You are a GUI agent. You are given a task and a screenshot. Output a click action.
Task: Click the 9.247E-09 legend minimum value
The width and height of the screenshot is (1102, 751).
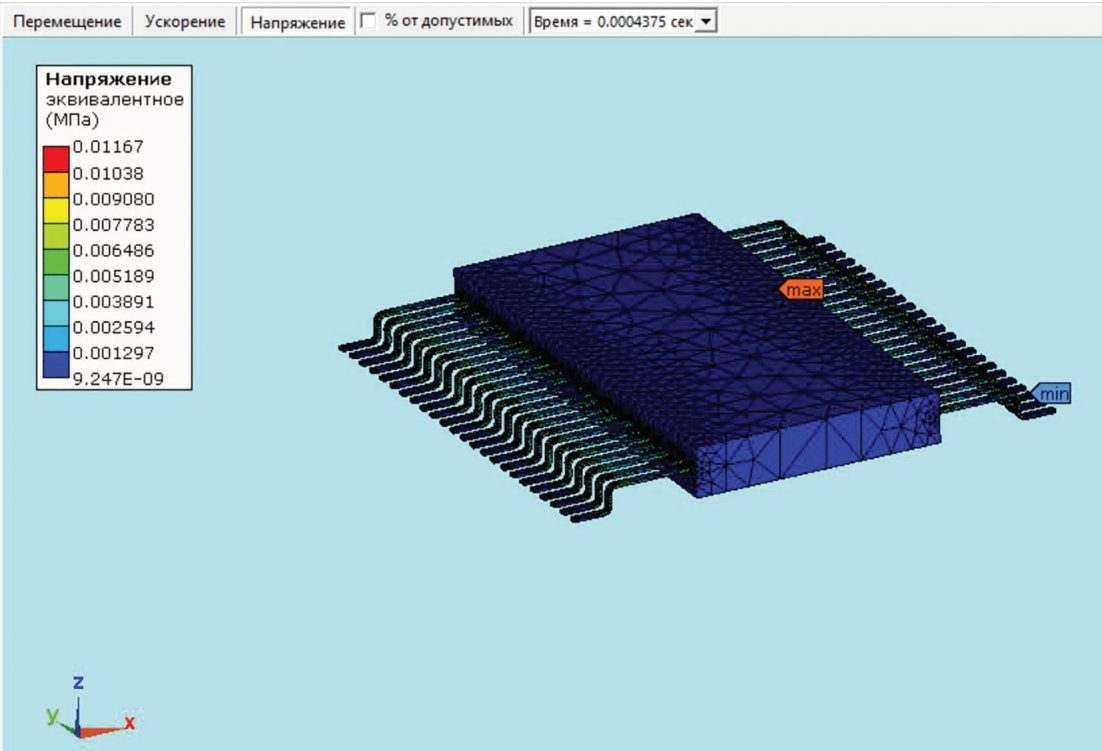coord(118,379)
